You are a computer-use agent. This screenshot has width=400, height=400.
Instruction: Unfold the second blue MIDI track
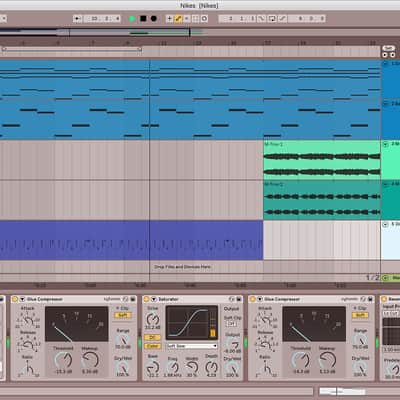[x=386, y=104]
